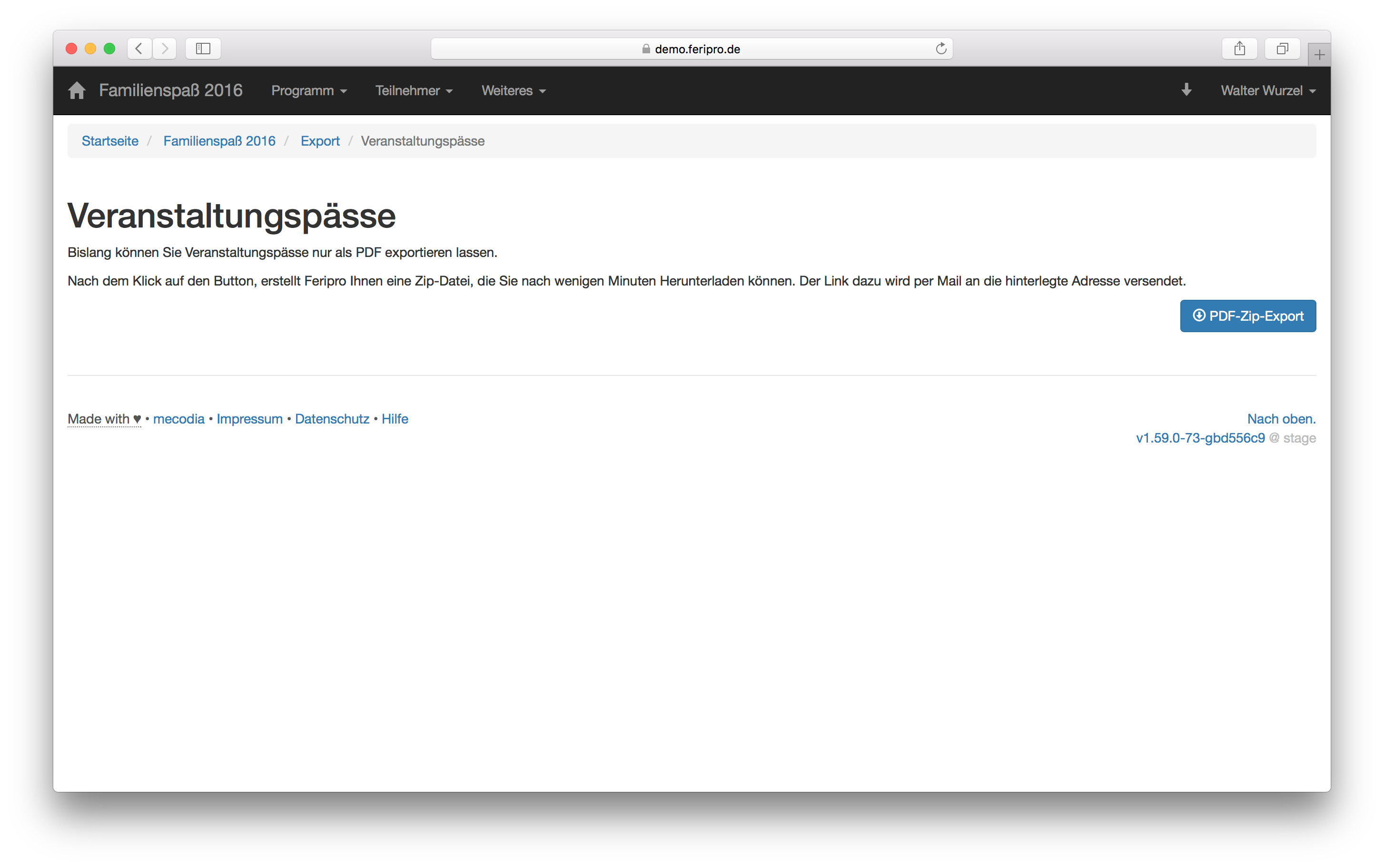Image resolution: width=1384 pixels, height=868 pixels.
Task: Click the Safari back arrow button
Action: [139, 49]
